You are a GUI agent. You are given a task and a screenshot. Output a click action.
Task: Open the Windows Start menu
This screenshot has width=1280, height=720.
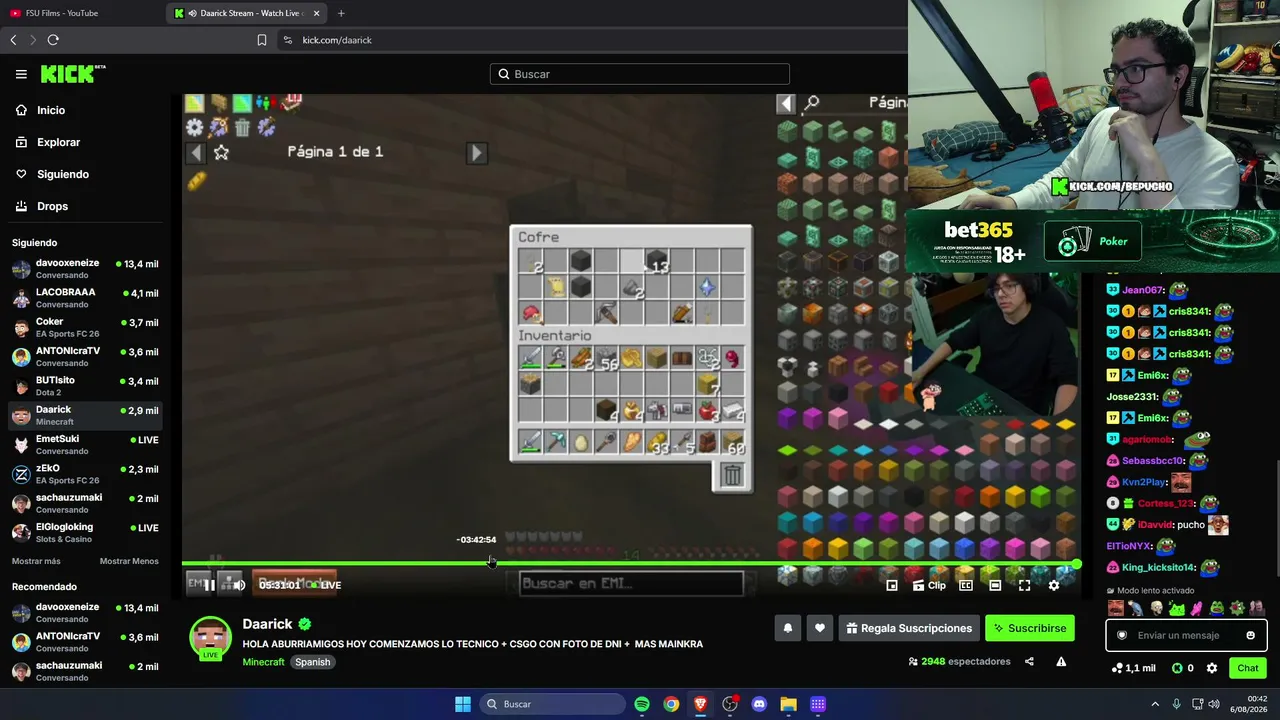point(463,704)
